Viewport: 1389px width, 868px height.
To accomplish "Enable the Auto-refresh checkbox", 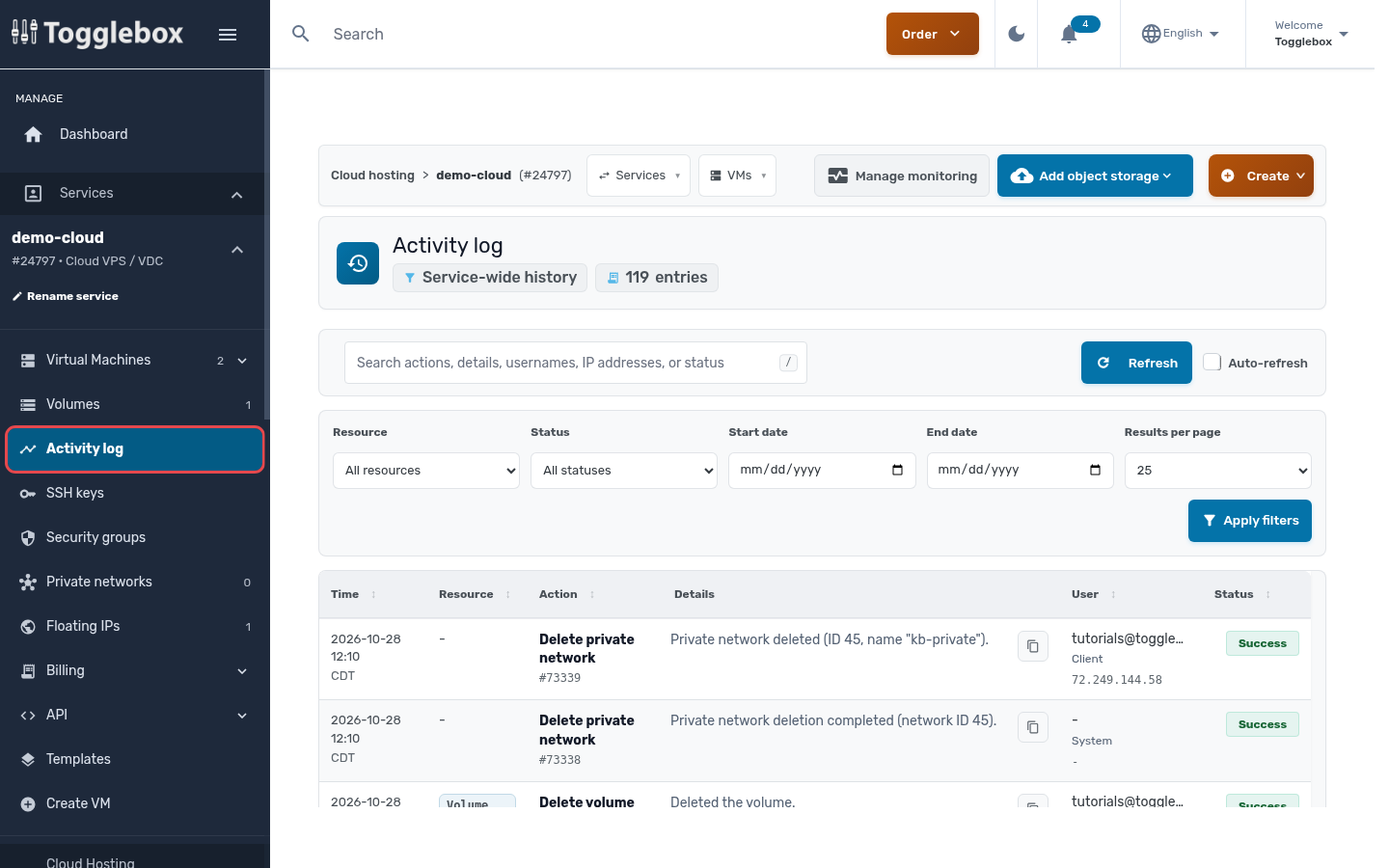I will tap(1212, 363).
